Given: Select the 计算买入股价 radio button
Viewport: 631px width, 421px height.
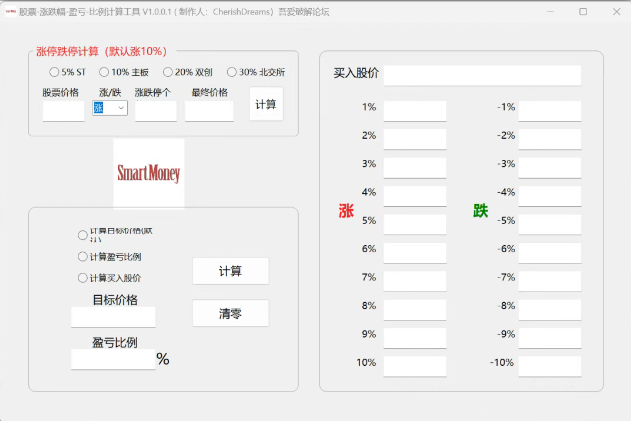Looking at the screenshot, I should (x=83, y=278).
